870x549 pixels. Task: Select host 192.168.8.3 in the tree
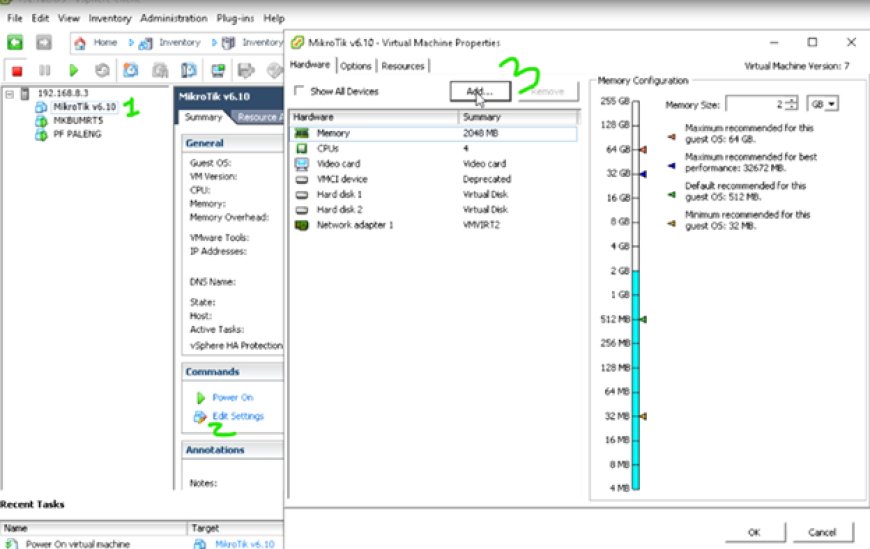(63, 93)
